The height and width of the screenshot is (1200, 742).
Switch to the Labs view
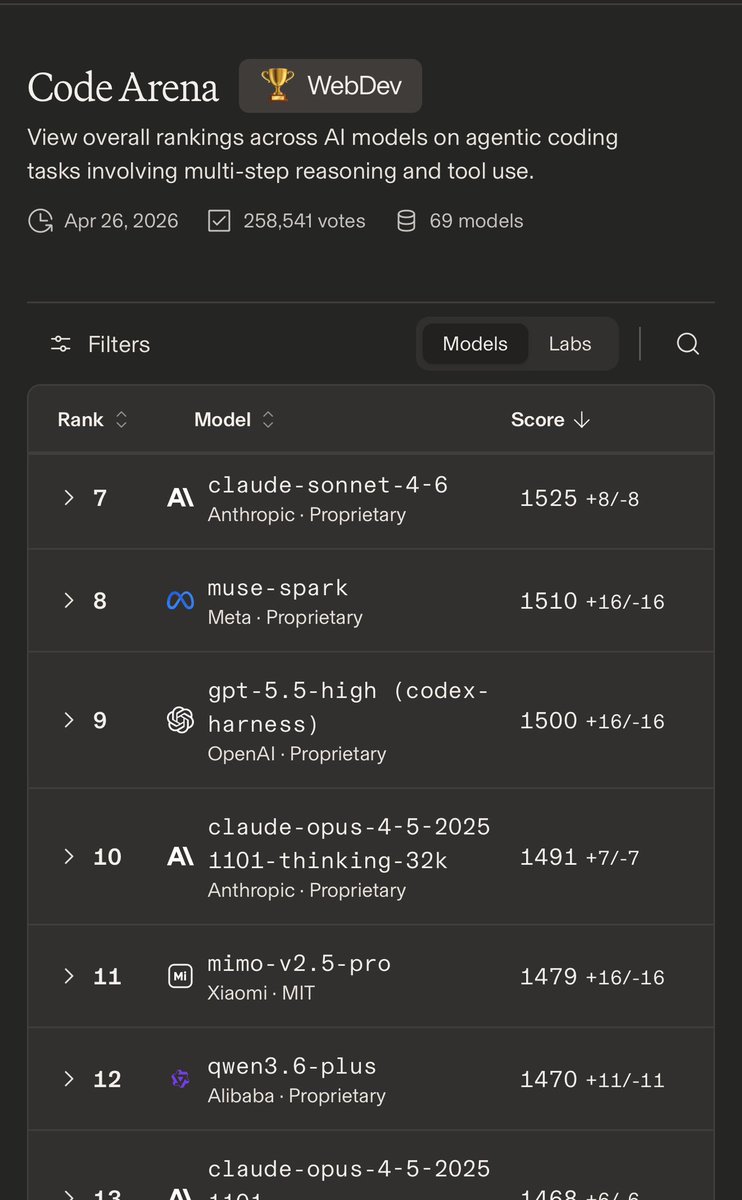(x=570, y=344)
